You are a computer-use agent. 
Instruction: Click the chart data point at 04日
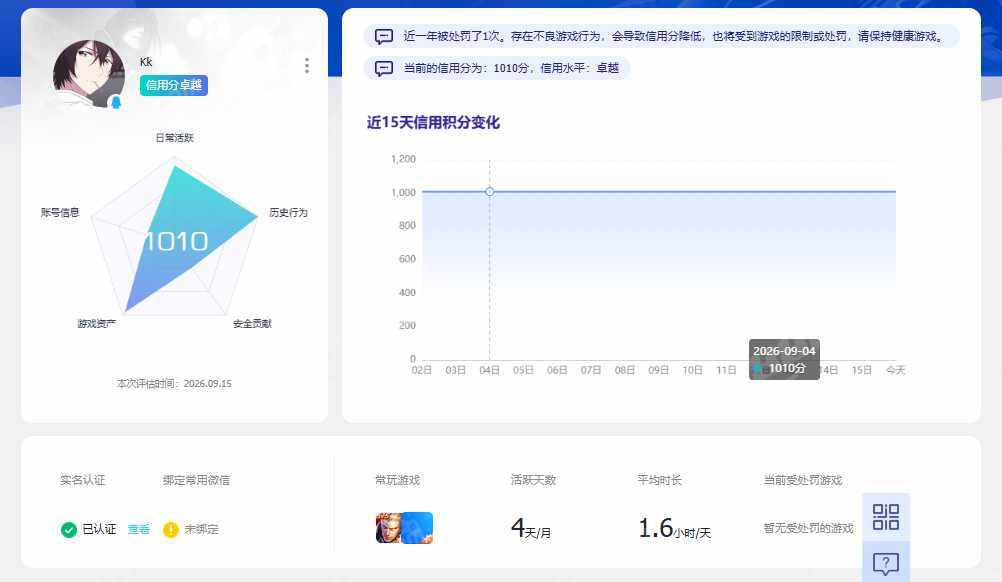pyautogui.click(x=489, y=192)
